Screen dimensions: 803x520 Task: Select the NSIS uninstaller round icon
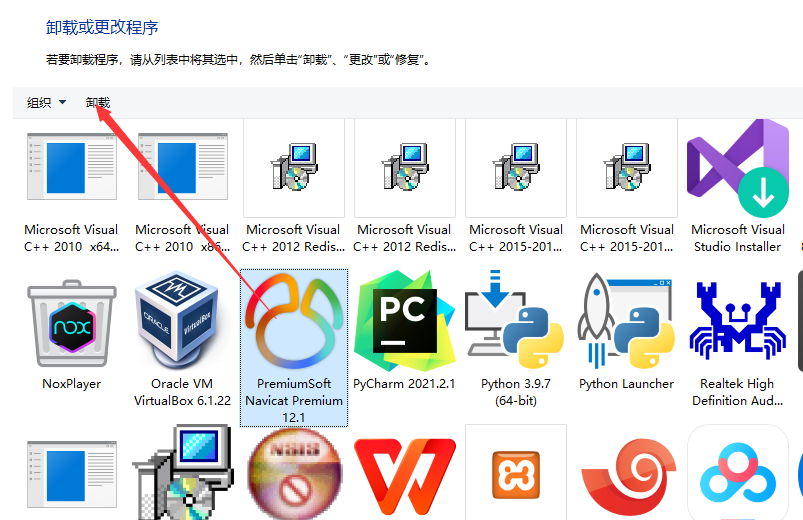pos(294,474)
